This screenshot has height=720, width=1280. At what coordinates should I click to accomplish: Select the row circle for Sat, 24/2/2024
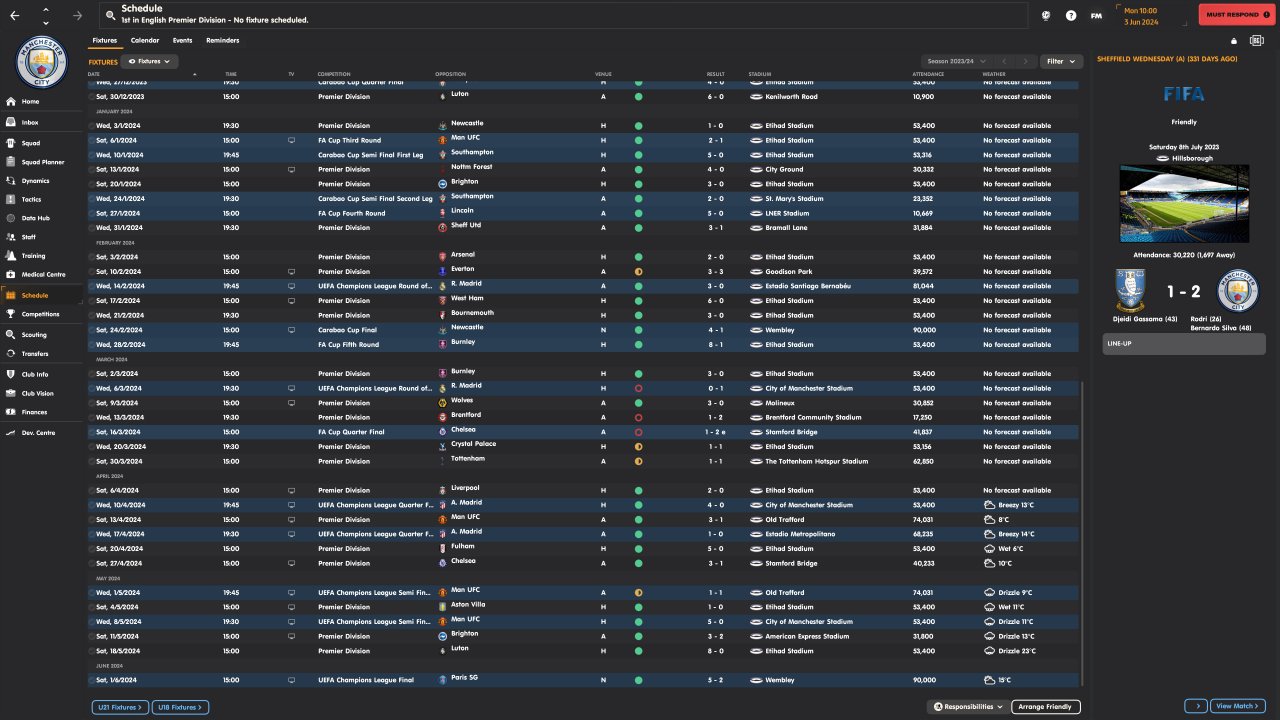92,330
